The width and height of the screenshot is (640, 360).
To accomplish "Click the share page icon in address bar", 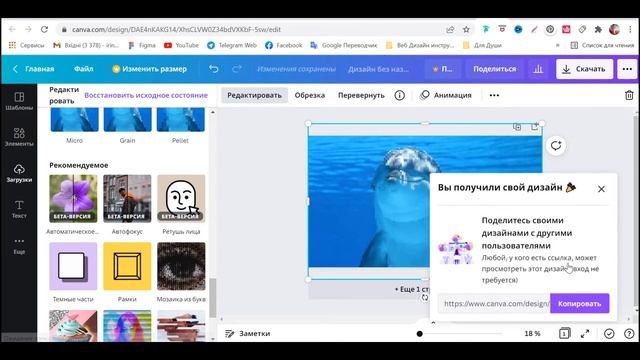I will pyautogui.click(x=450, y=29).
